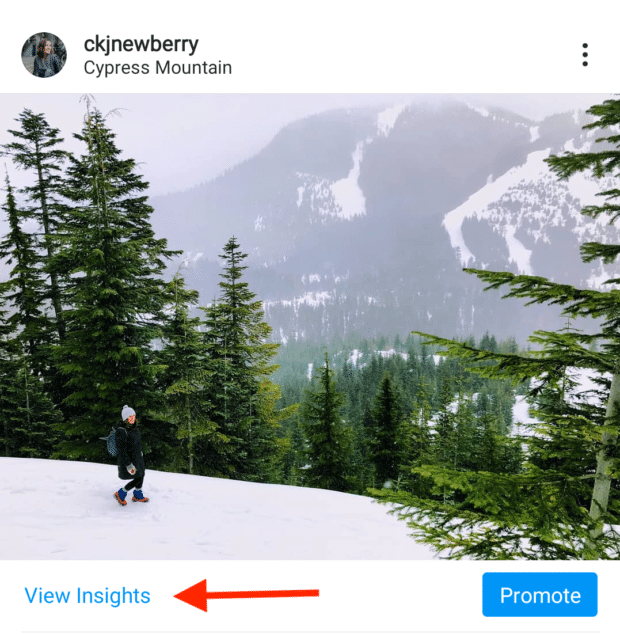Tap the tall evergreen tree in photo

pyautogui.click(x=101, y=283)
